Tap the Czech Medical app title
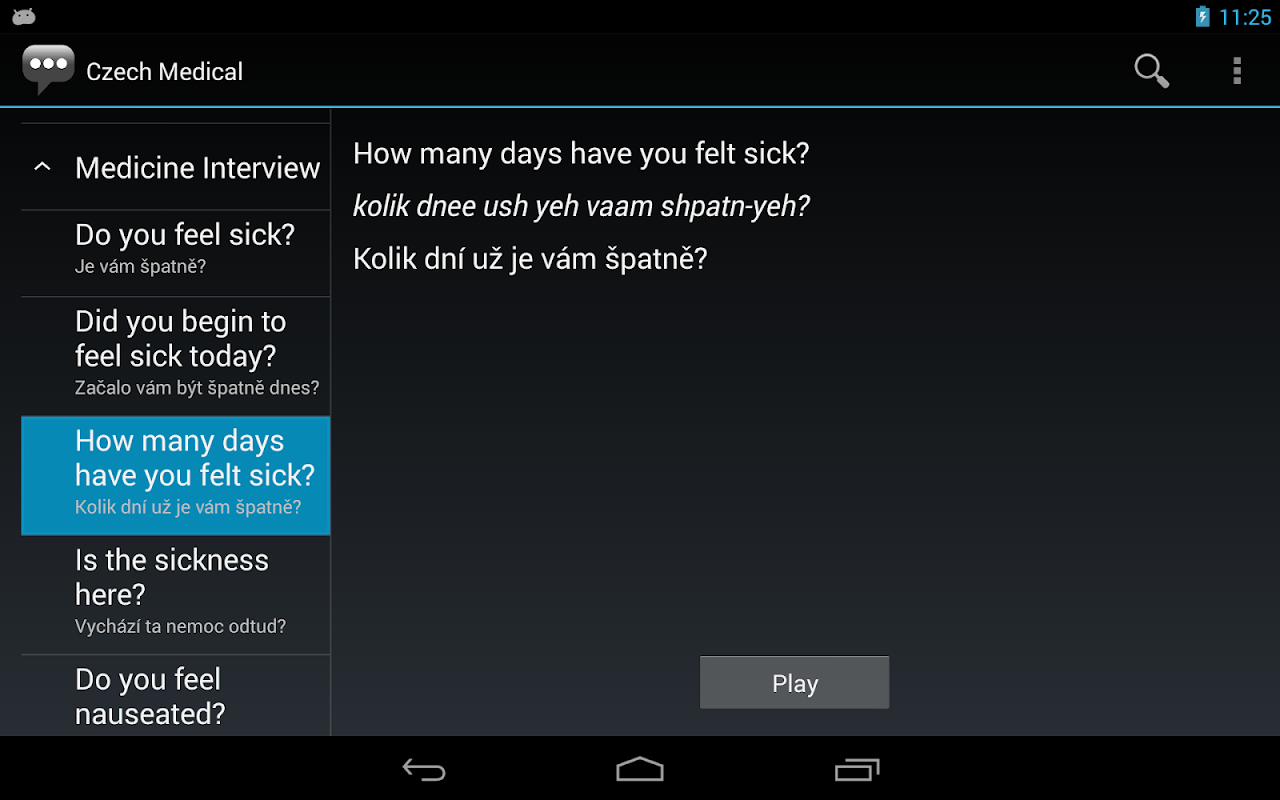Screen dimensions: 1280x800 (165, 71)
